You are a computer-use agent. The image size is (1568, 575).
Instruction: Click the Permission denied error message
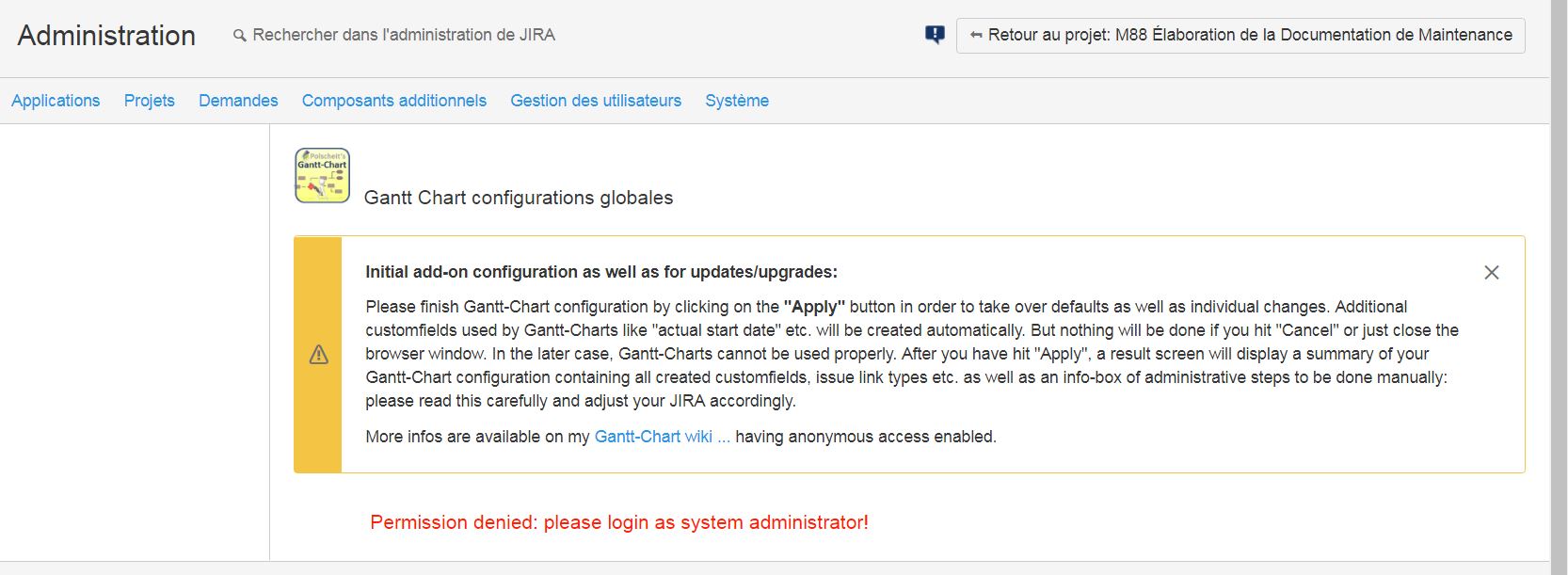click(x=619, y=522)
